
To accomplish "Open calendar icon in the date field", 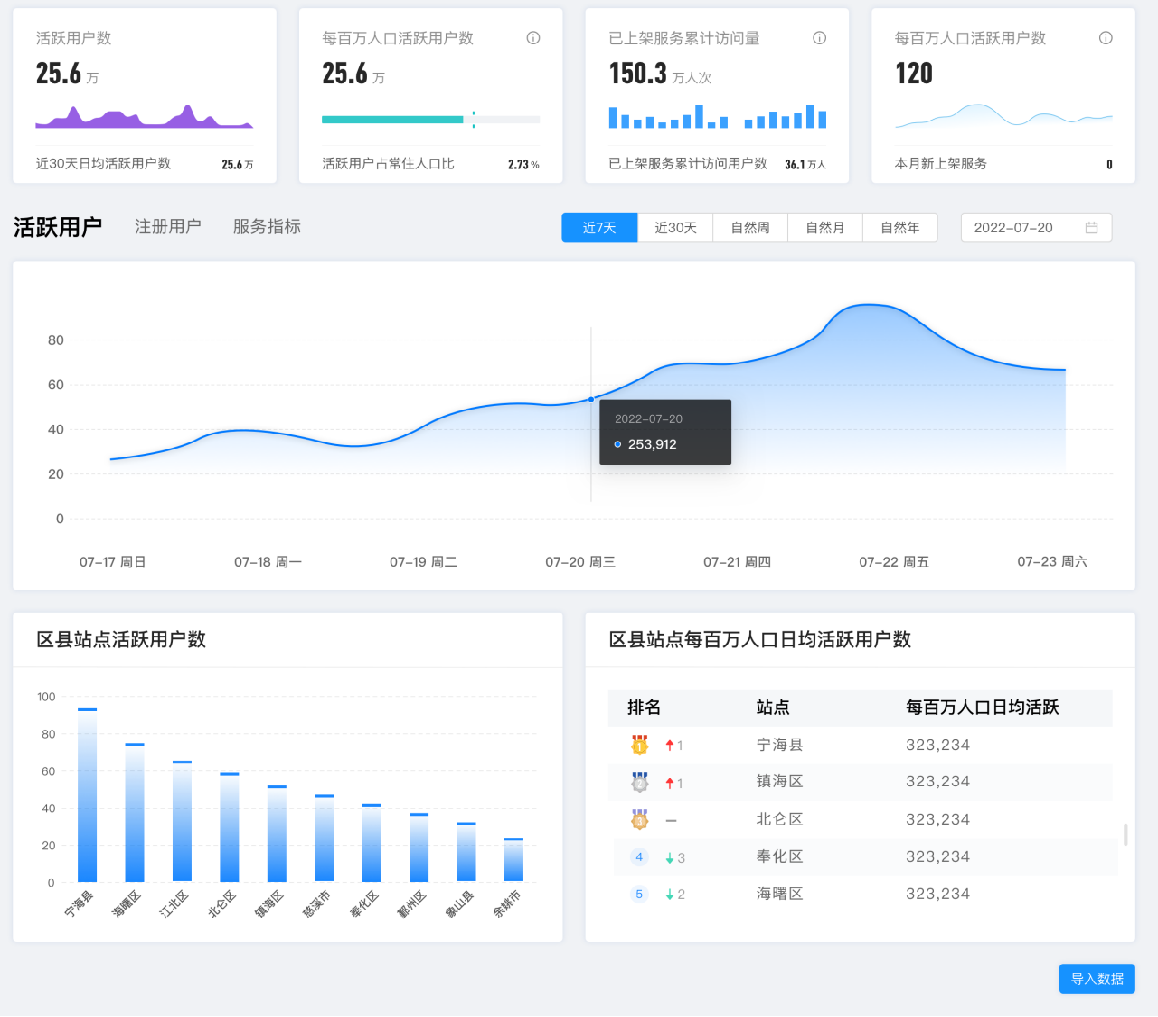I will [x=1092, y=227].
